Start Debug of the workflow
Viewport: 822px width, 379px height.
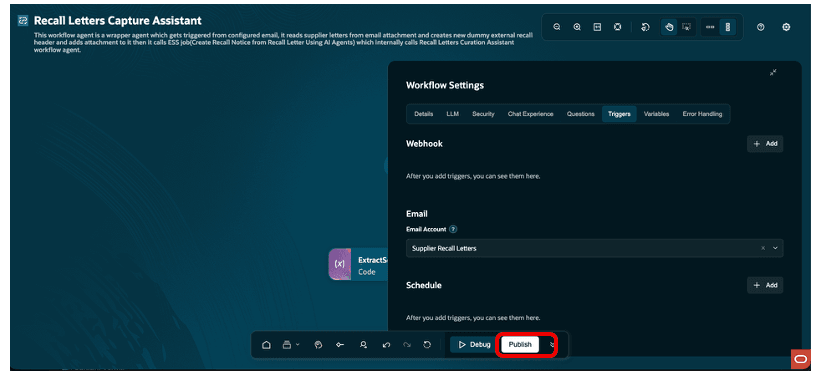tap(474, 345)
